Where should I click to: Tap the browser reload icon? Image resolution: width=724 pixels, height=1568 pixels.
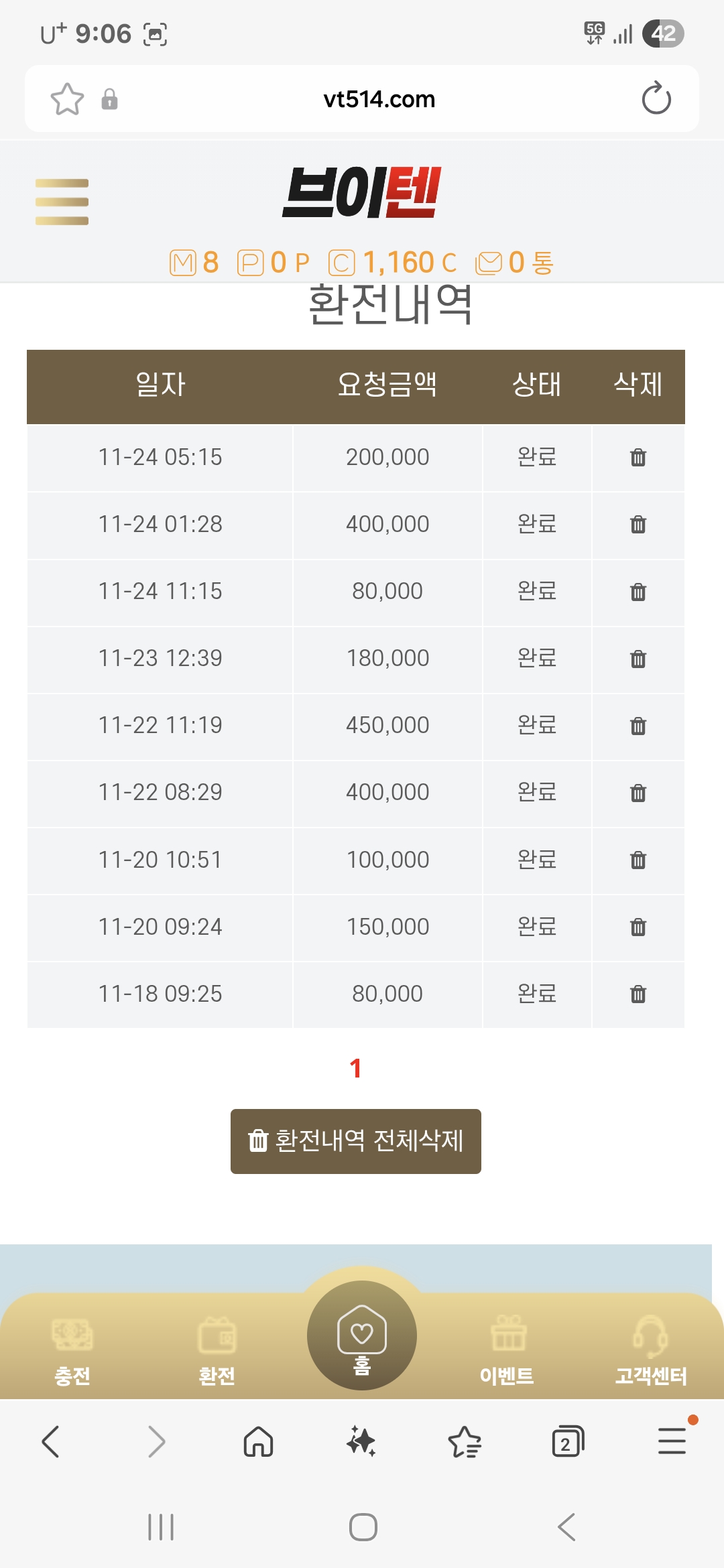click(656, 99)
